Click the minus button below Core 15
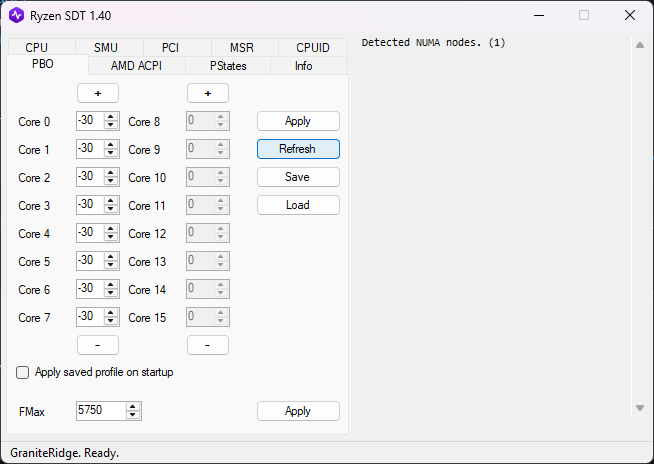Screen dimensions: 654x464 point(208,345)
